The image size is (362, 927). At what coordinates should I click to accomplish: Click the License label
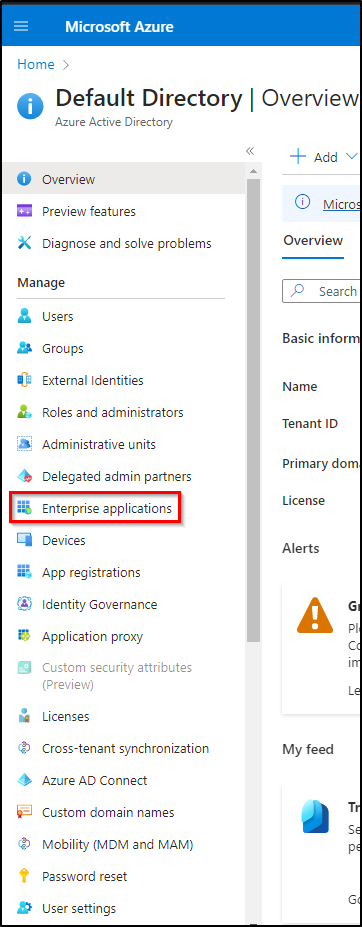(x=303, y=500)
